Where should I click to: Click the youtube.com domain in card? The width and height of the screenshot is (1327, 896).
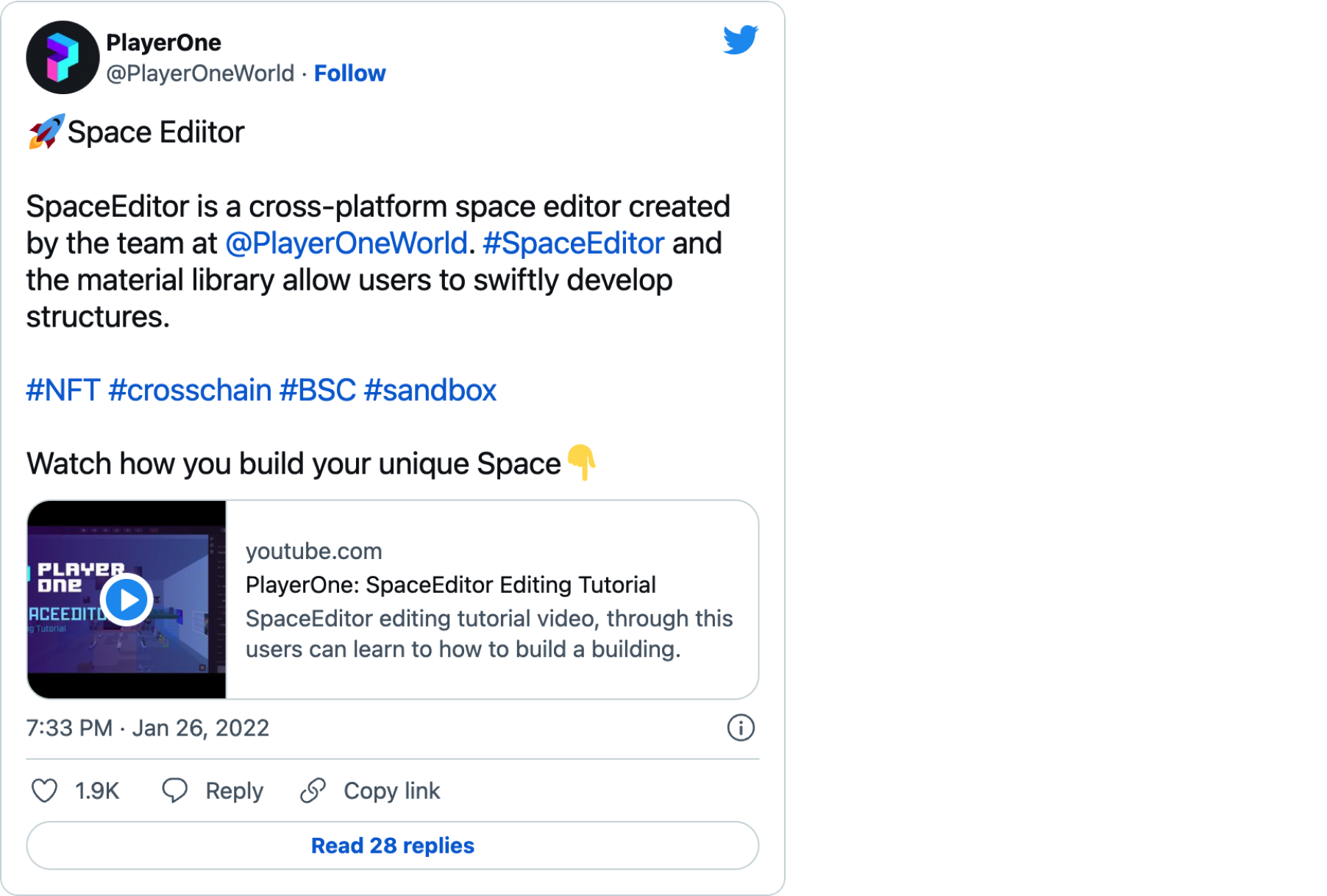(x=313, y=551)
